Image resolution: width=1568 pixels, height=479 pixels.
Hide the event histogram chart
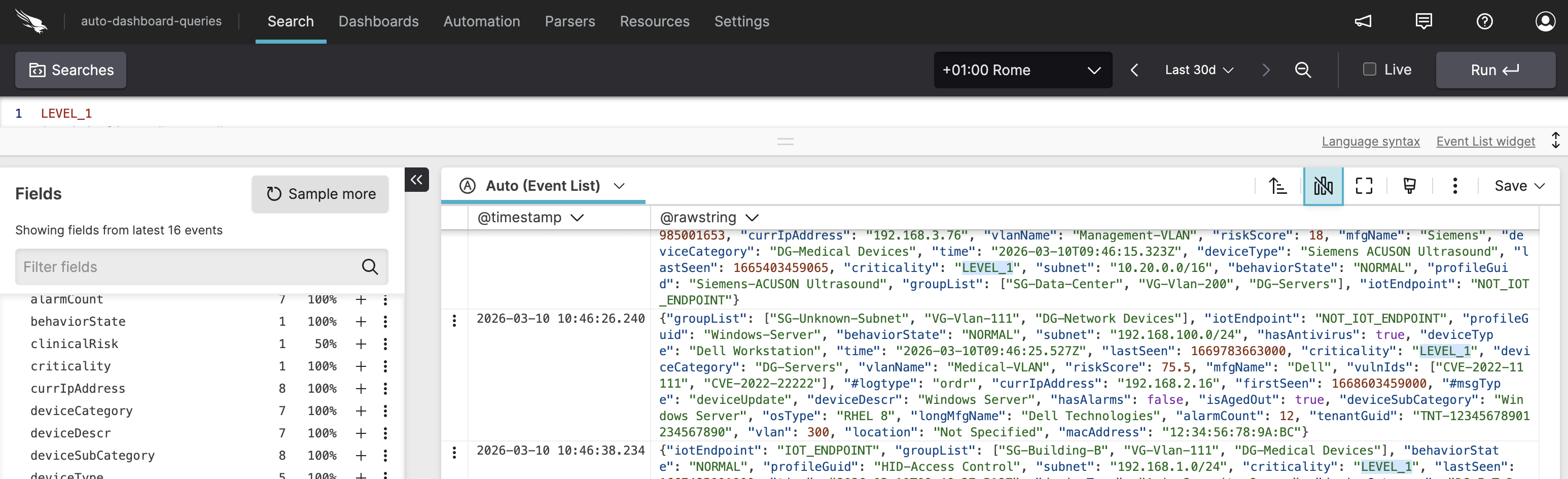coord(1323,186)
